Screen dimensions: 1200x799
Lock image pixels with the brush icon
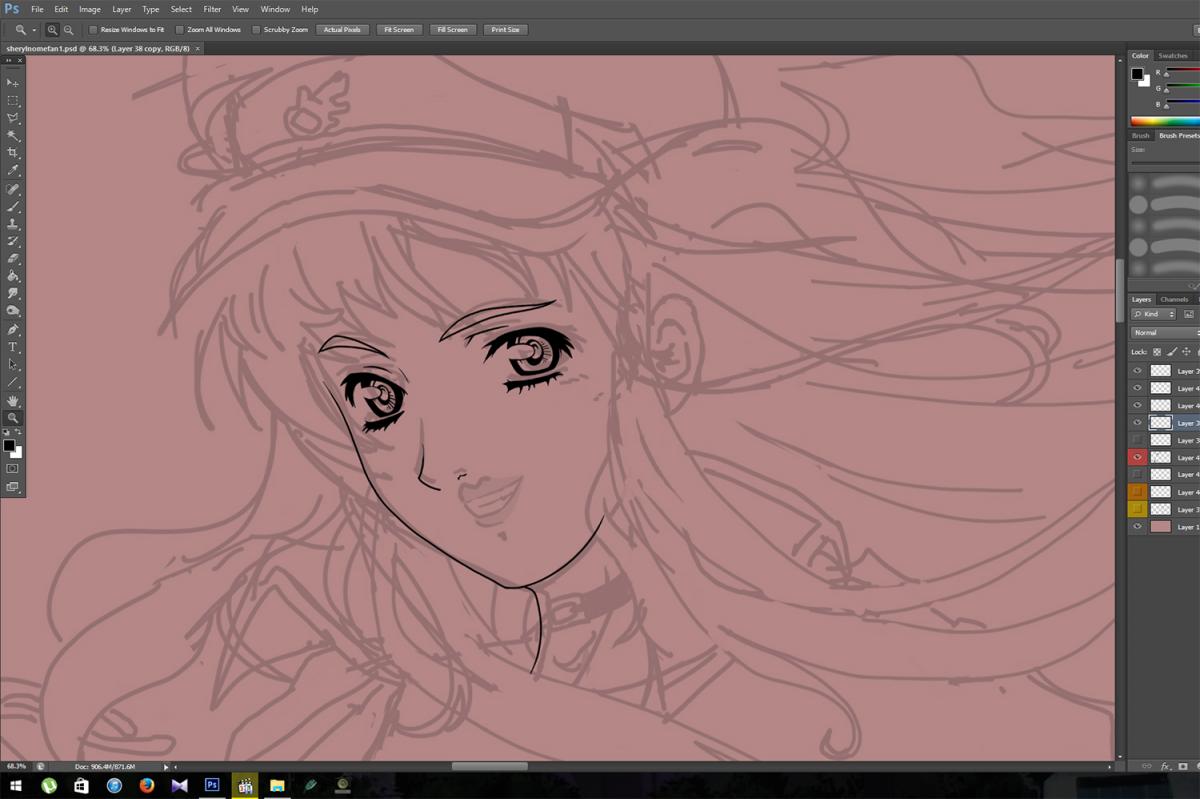coord(1172,352)
